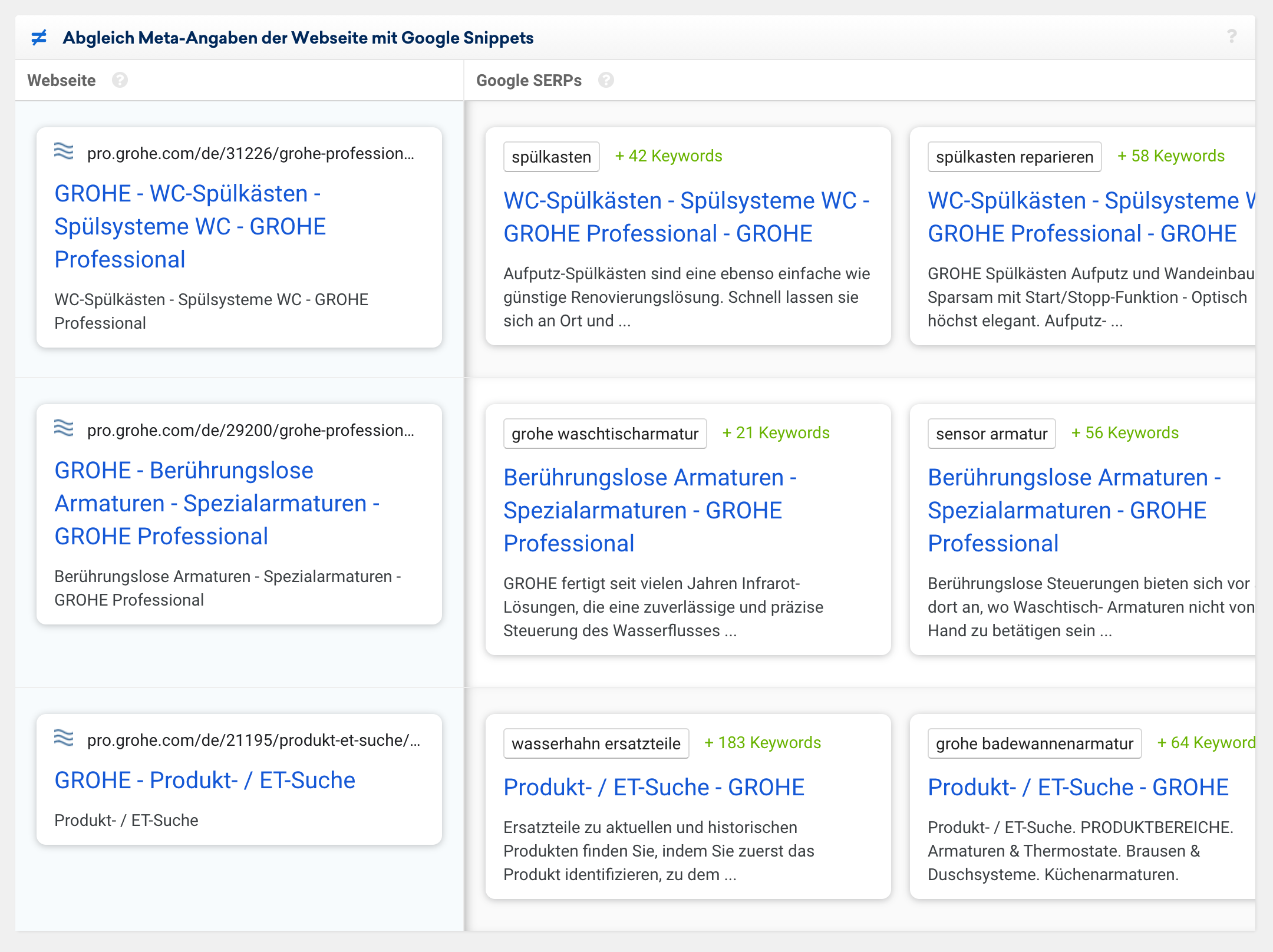Click help icon next to Google SERPs

[x=606, y=80]
